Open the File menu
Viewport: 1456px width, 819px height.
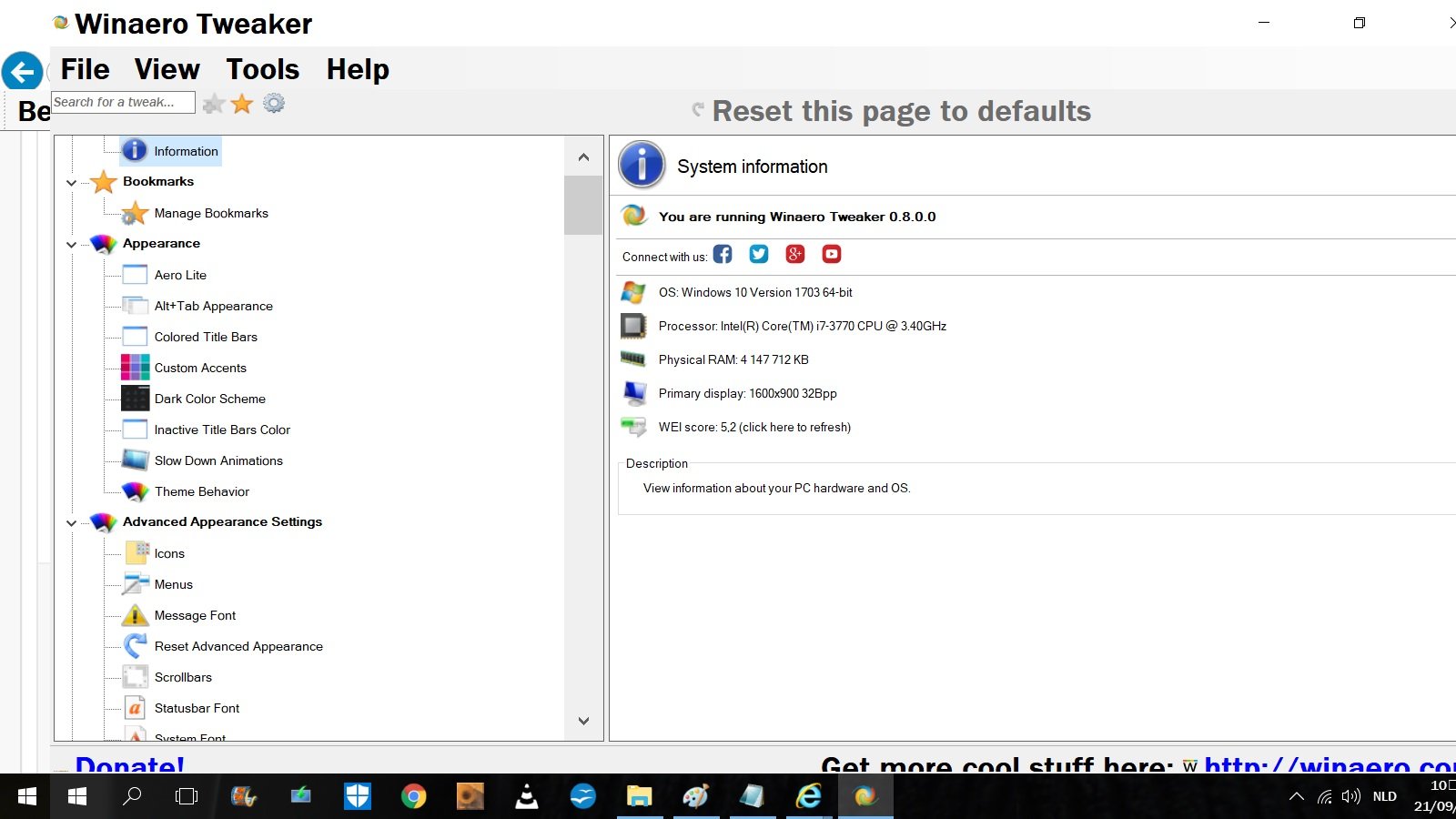(x=85, y=69)
